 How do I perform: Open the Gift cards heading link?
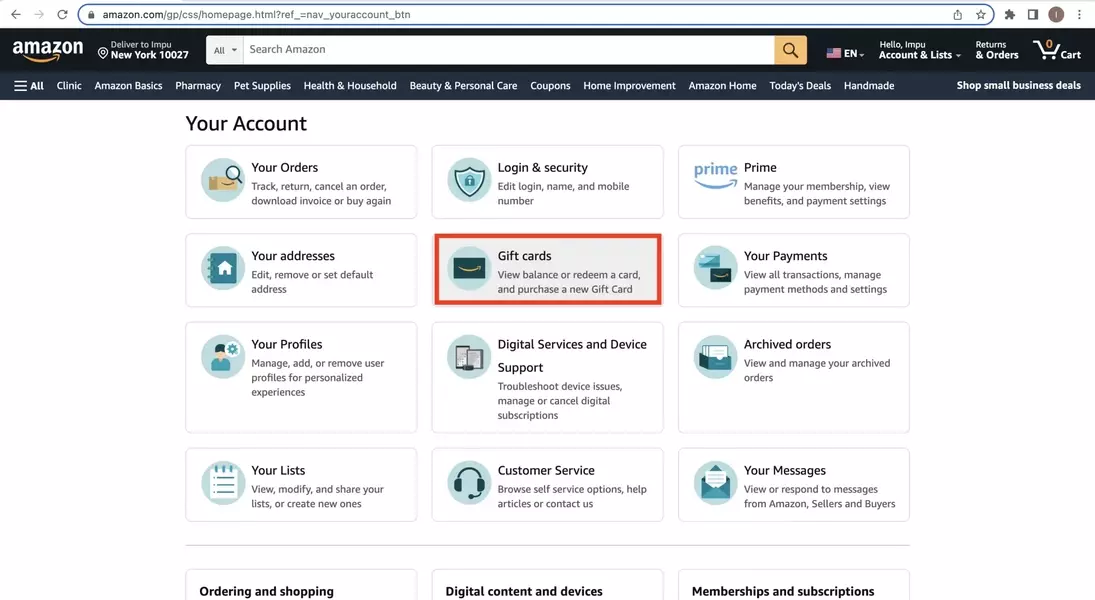tap(524, 256)
